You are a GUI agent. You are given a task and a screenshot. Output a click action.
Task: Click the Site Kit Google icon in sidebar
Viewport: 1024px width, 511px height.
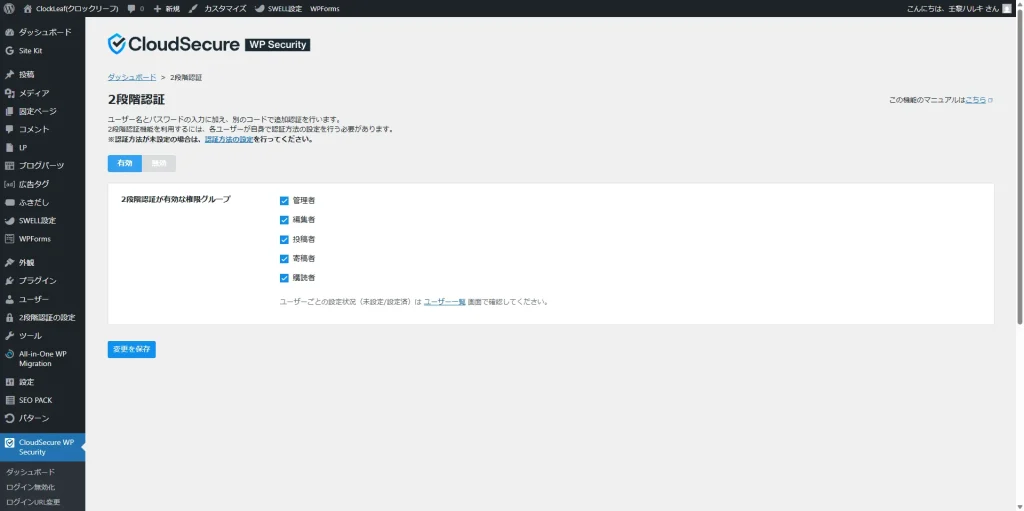coord(9,50)
